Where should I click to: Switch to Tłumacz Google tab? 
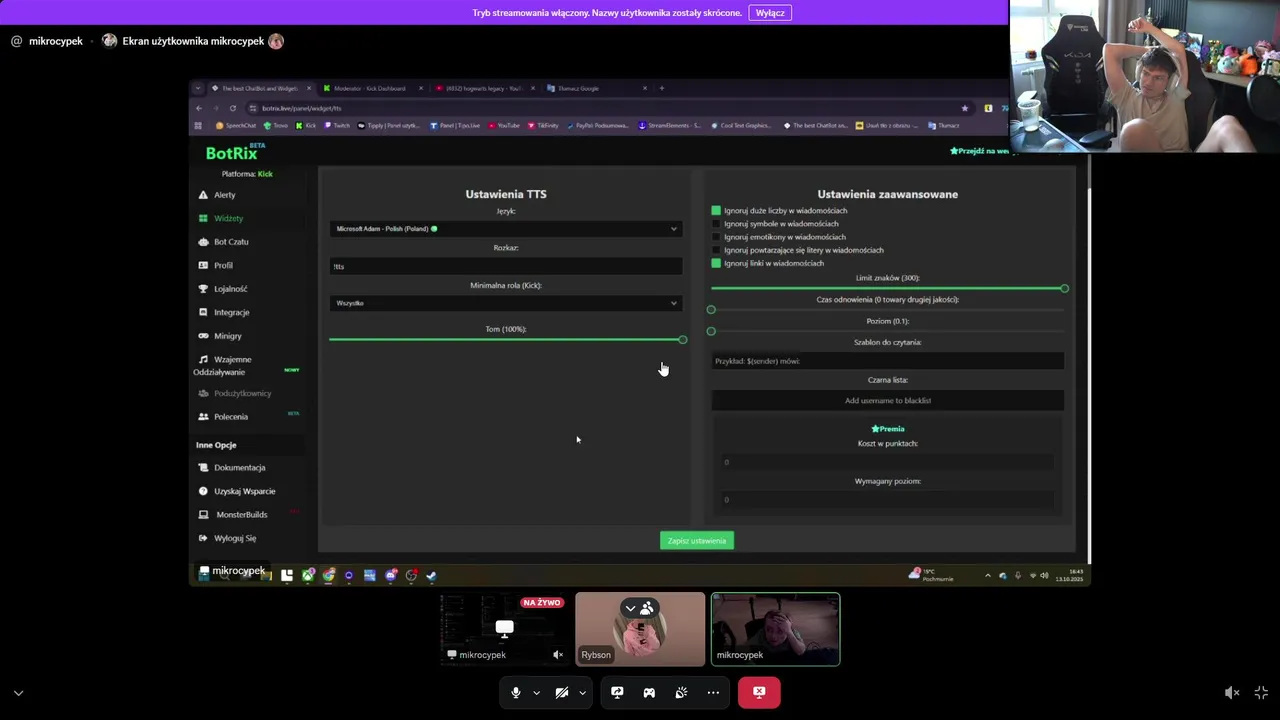click(596, 88)
